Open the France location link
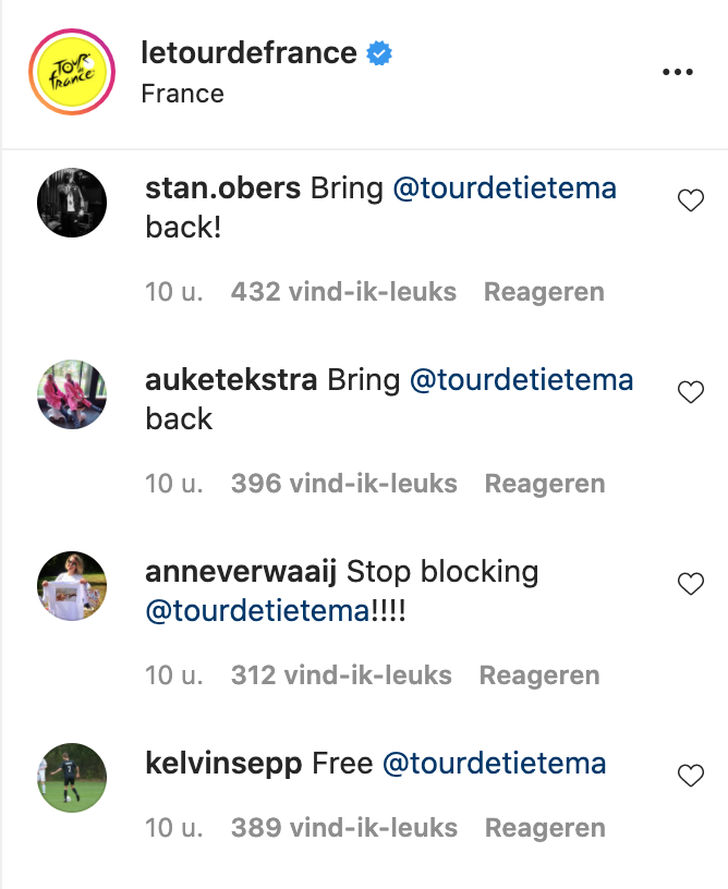The image size is (728, 889). click(182, 94)
